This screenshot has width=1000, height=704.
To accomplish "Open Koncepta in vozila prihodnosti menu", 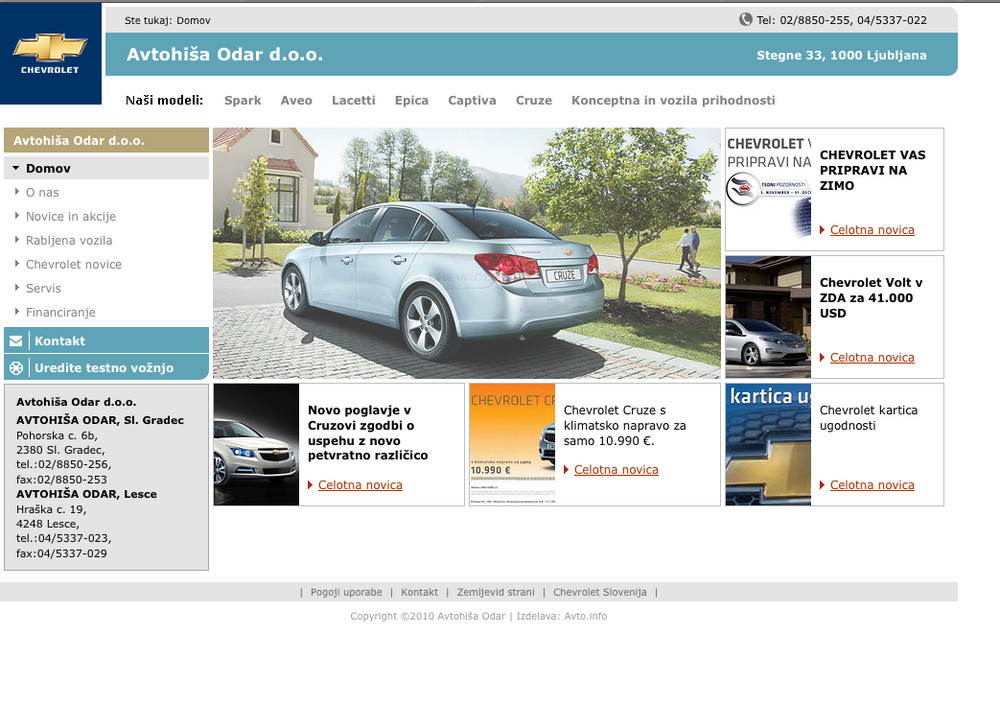I will point(673,100).
